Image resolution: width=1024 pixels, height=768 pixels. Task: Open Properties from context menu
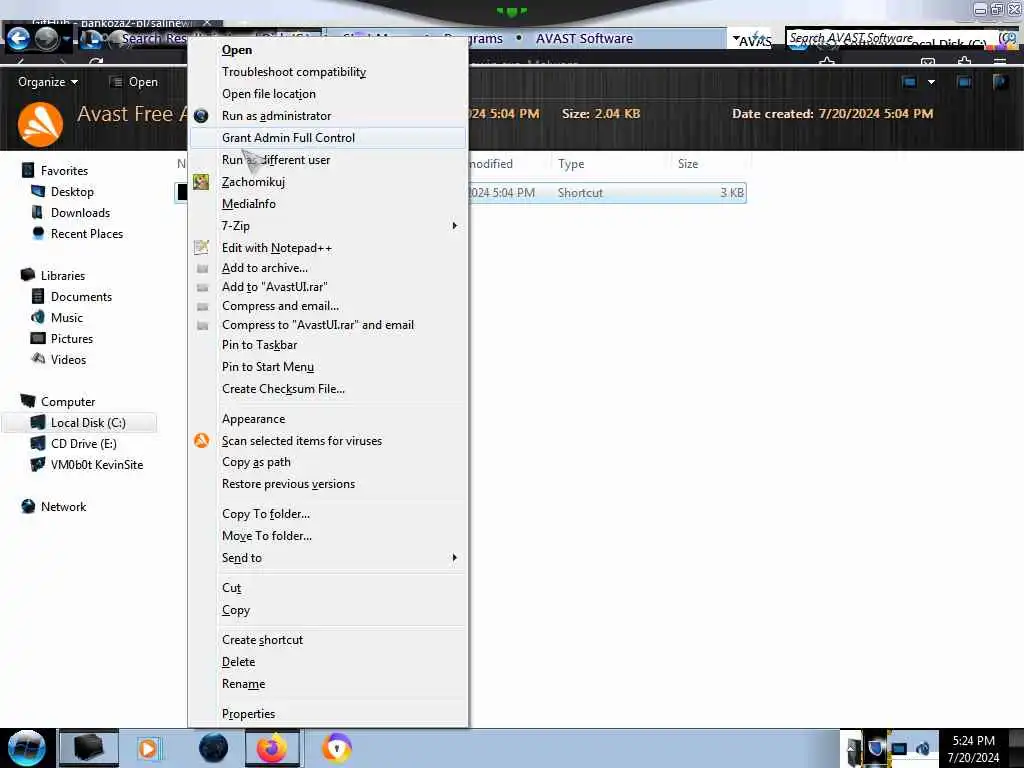[x=248, y=714]
